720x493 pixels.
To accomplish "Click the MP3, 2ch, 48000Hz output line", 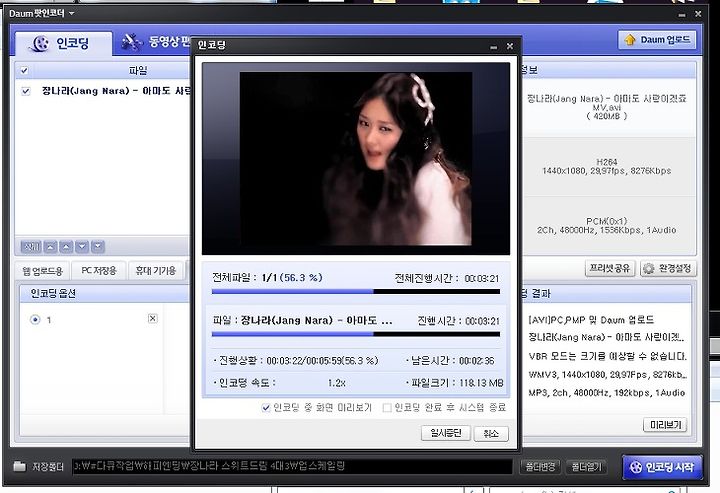I will coord(607,393).
